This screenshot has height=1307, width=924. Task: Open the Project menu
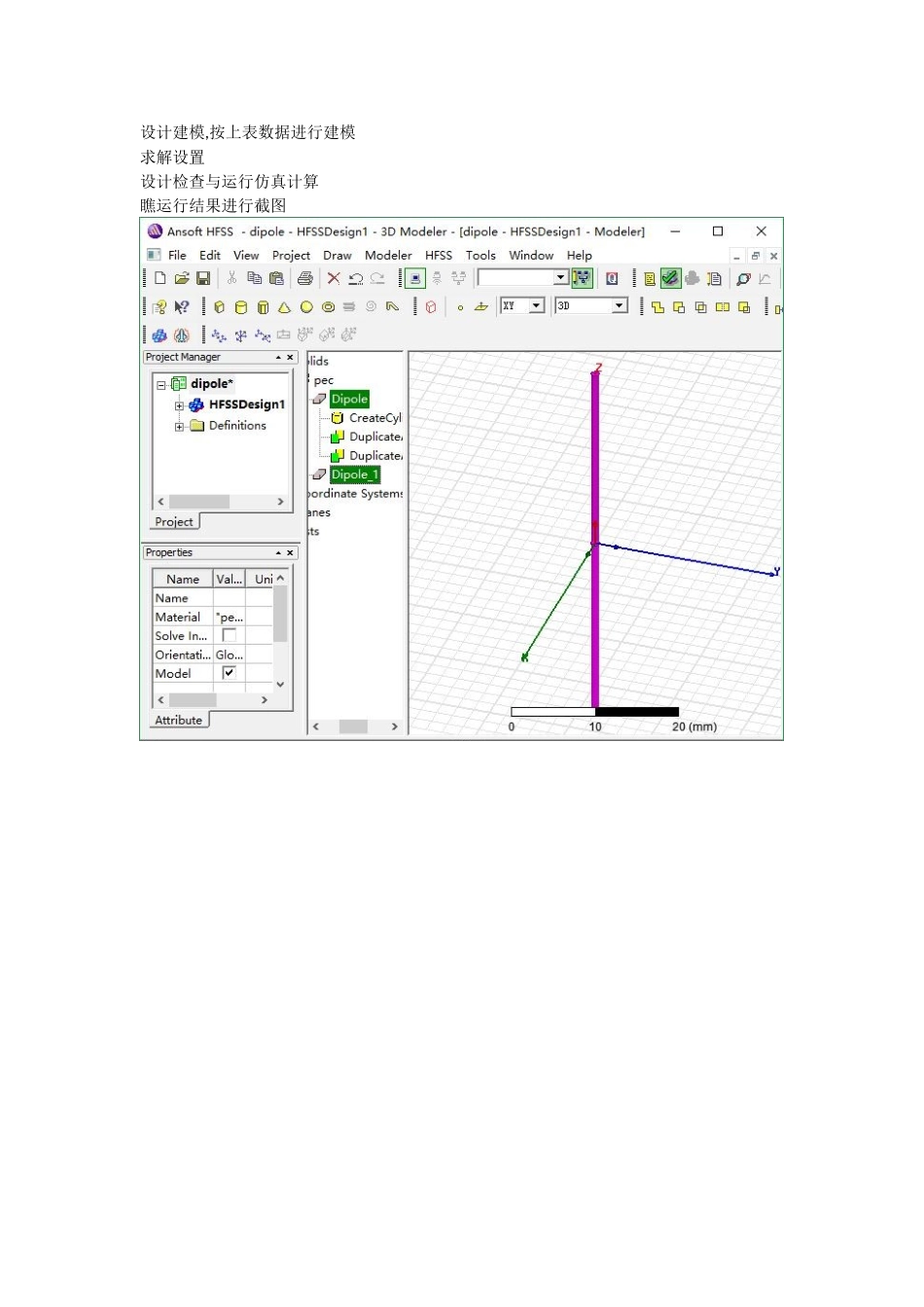pos(291,255)
